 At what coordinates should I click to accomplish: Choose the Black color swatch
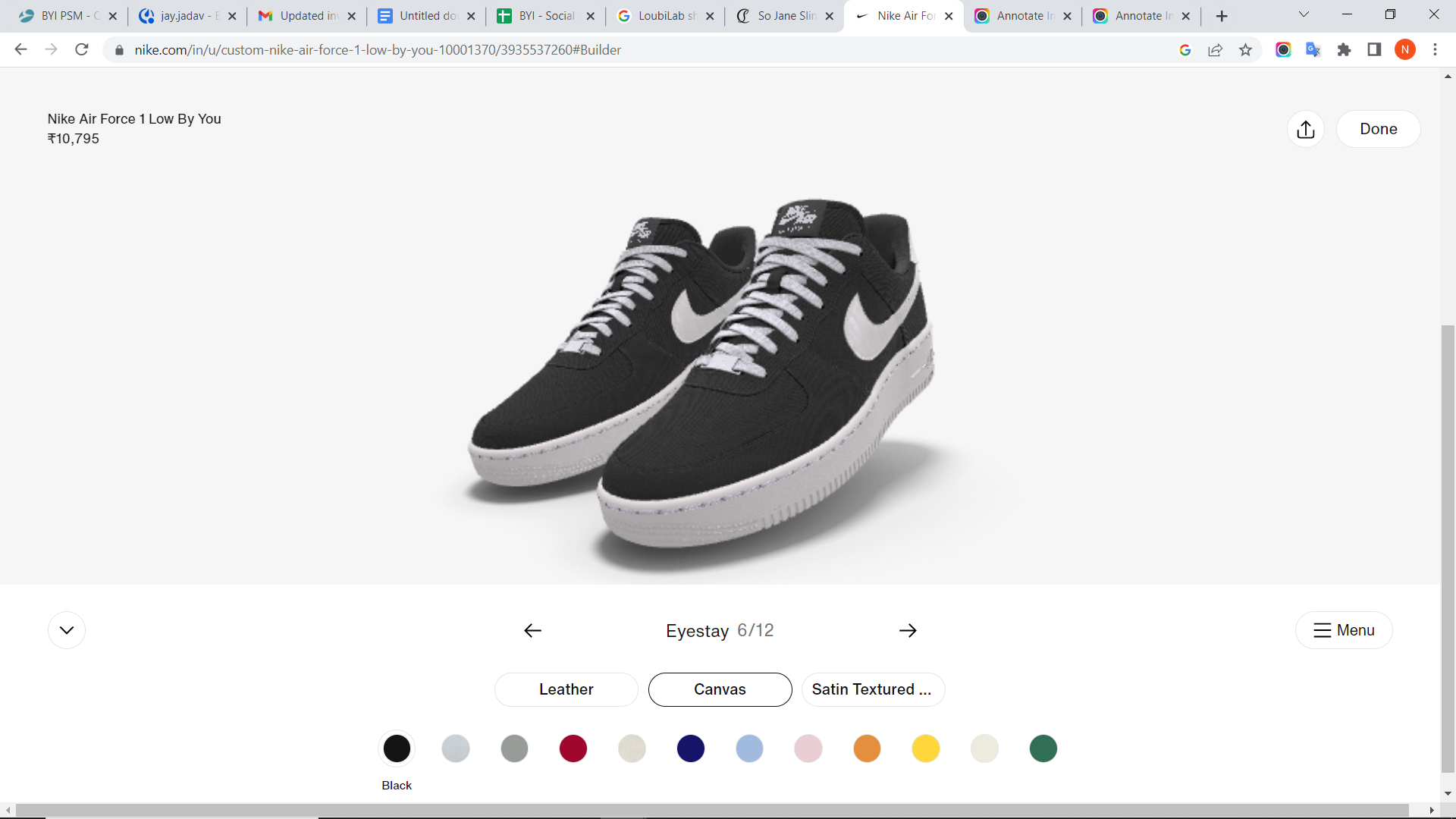tap(397, 748)
